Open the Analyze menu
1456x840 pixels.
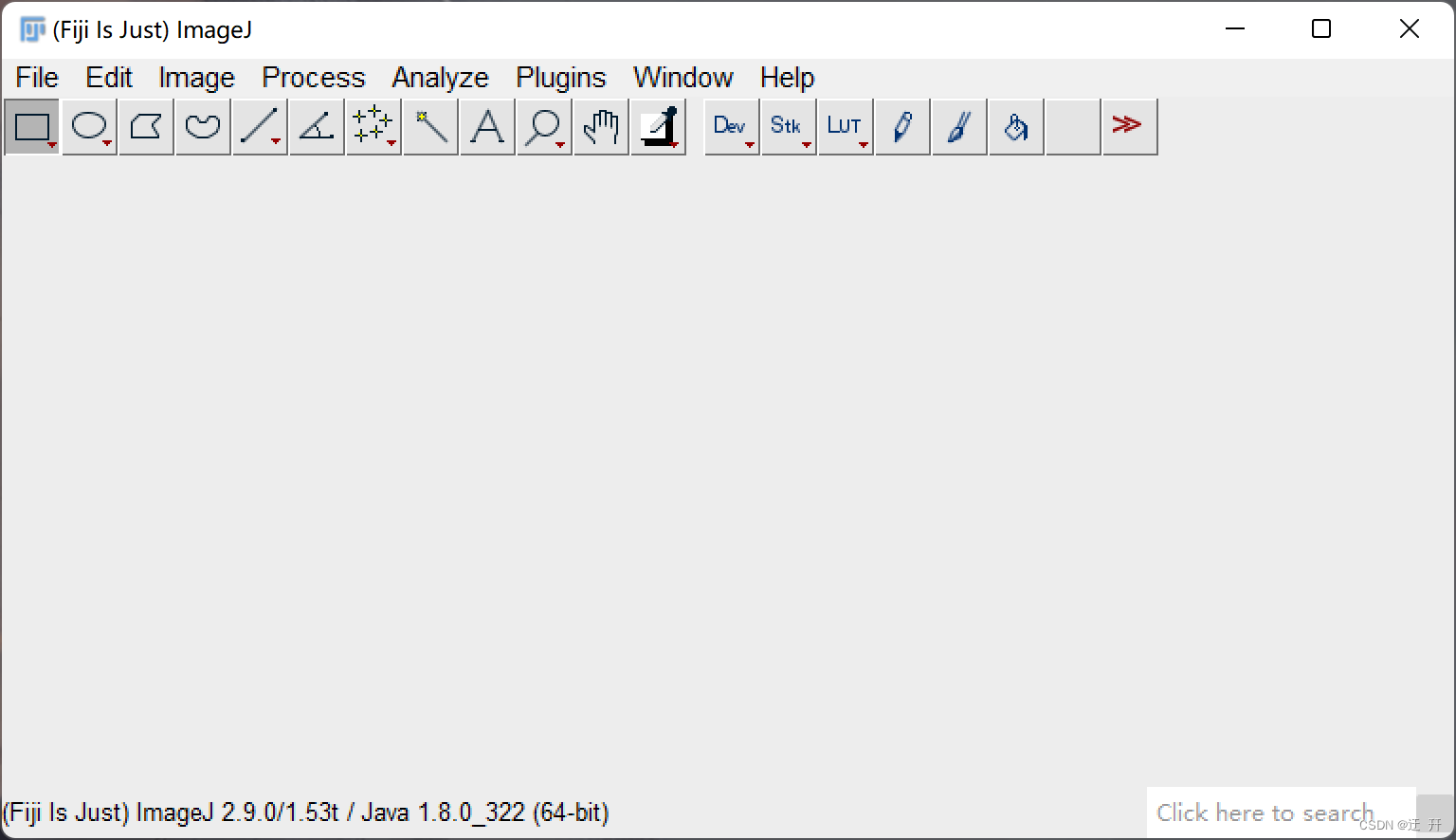(x=441, y=77)
